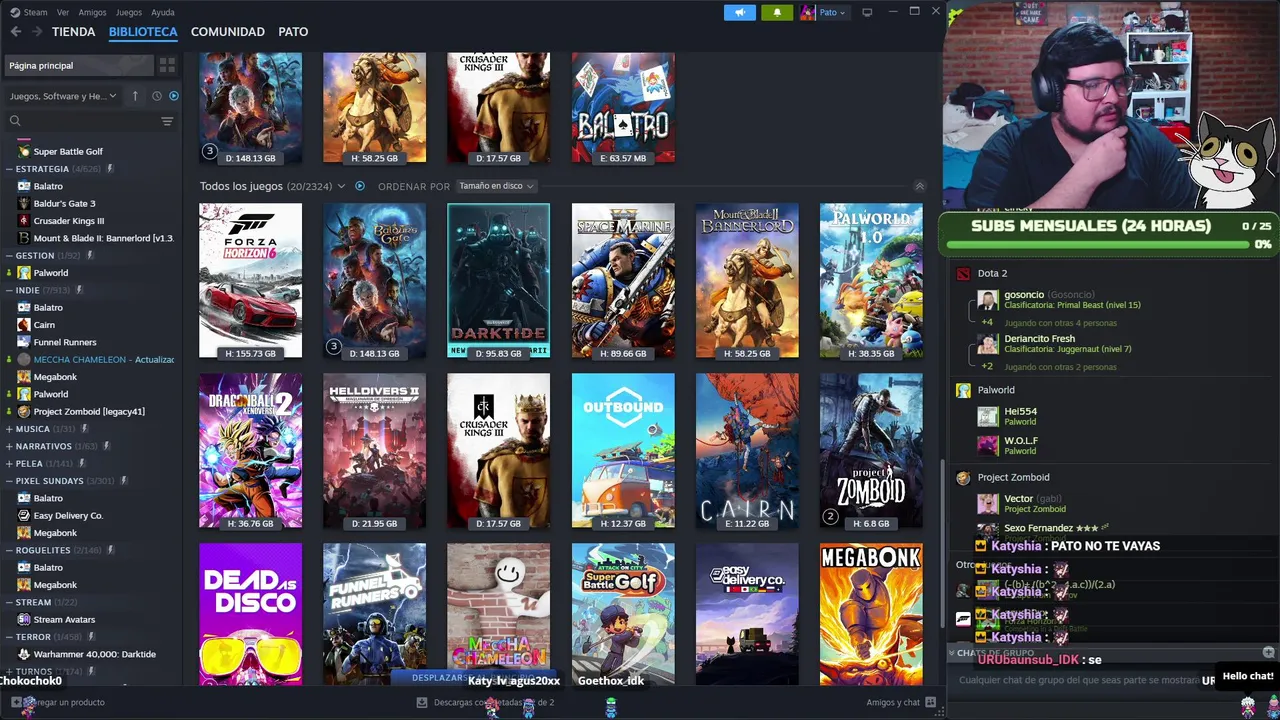Toggle ready-to-play beside Todos los juegos
The image size is (1280, 720).
click(360, 186)
